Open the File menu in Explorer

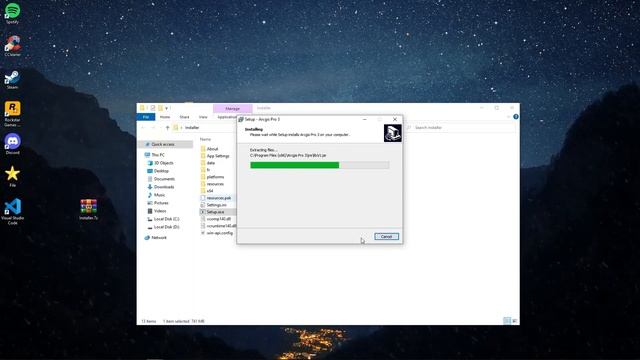(146, 117)
